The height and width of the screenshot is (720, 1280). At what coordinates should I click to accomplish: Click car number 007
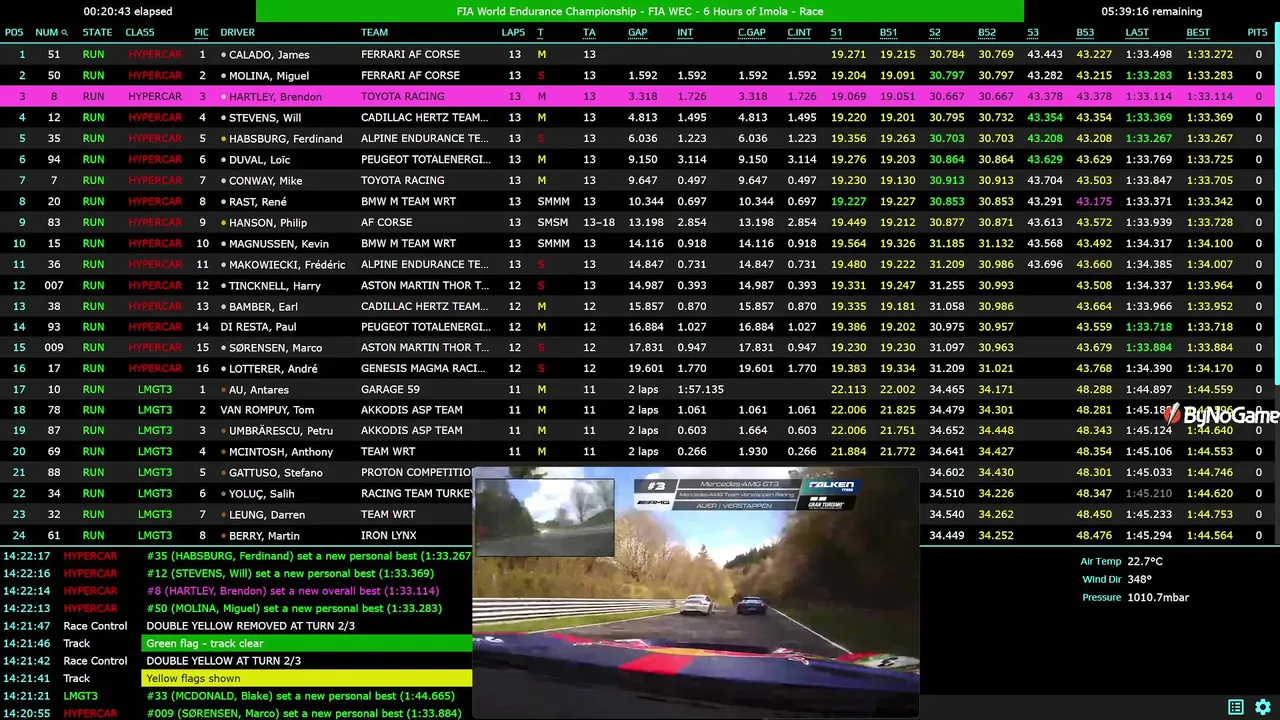tap(54, 286)
